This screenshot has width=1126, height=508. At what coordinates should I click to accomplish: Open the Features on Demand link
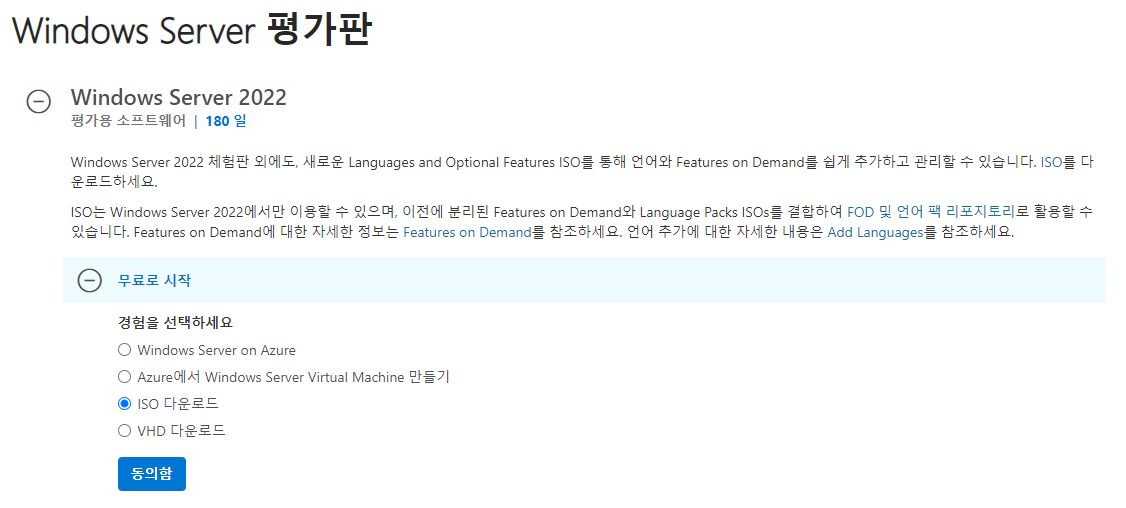click(467, 233)
